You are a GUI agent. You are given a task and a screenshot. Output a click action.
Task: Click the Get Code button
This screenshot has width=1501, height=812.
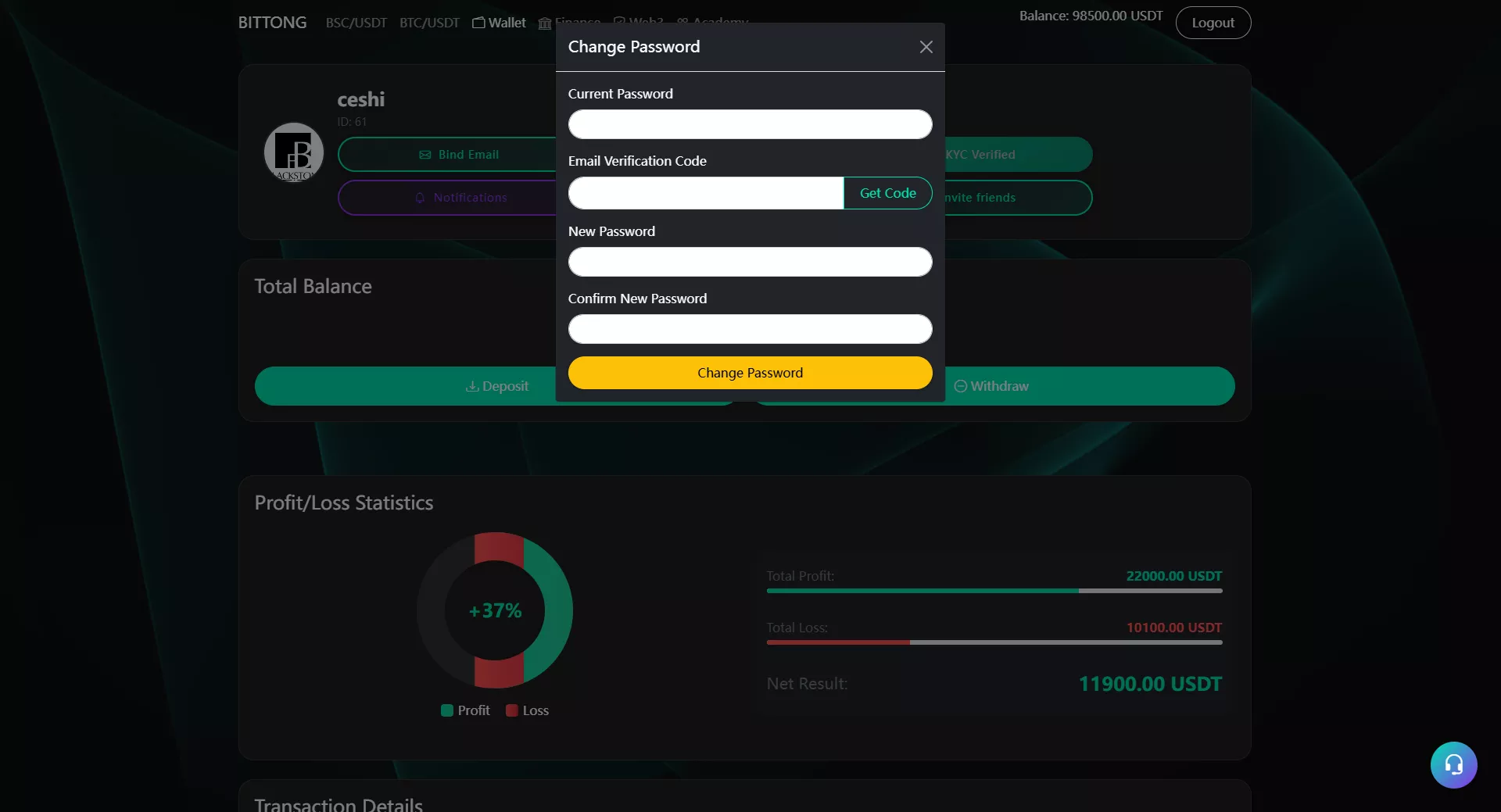point(887,193)
